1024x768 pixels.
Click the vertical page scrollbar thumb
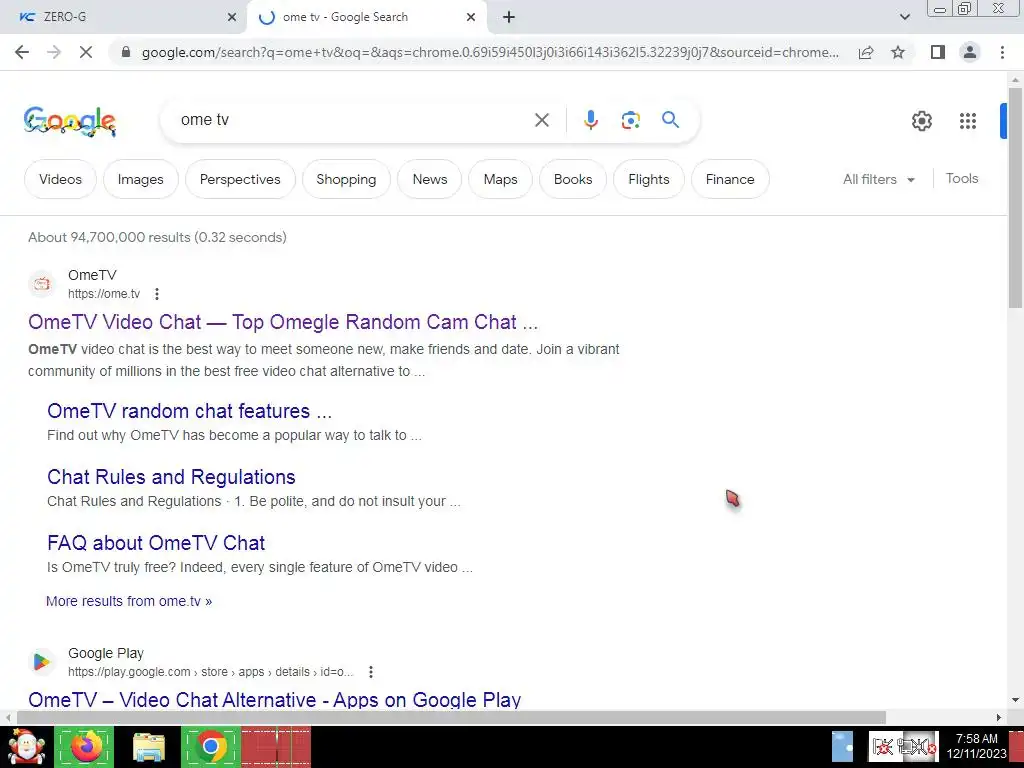click(1014, 197)
